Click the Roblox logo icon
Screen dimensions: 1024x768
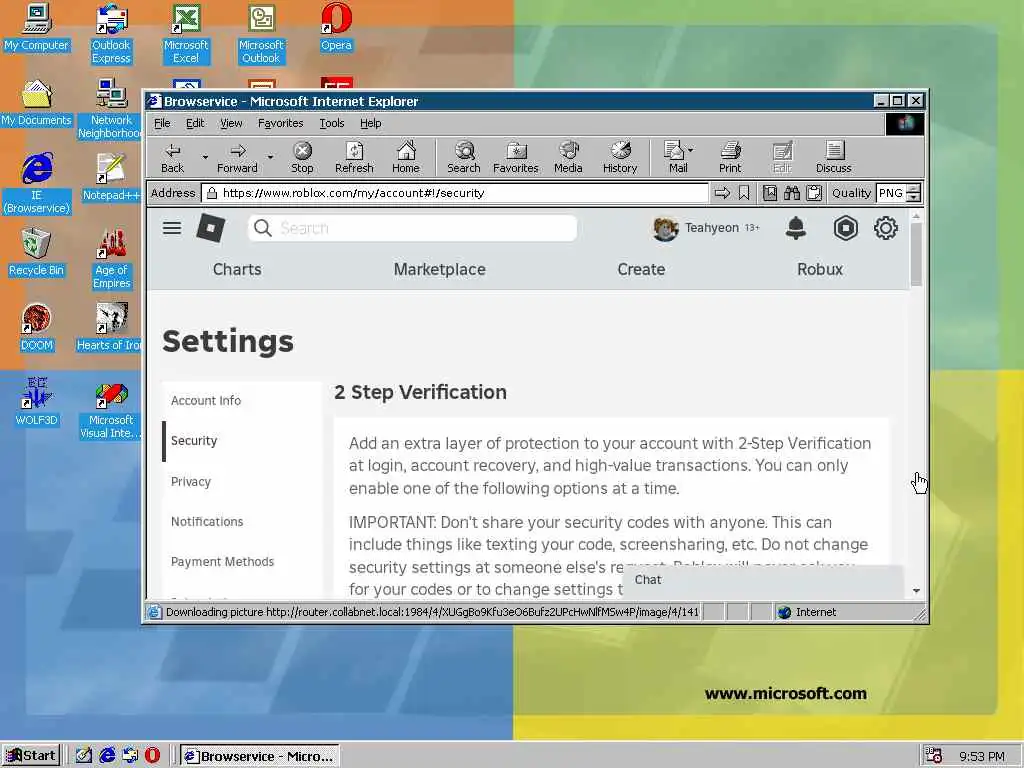pos(211,228)
